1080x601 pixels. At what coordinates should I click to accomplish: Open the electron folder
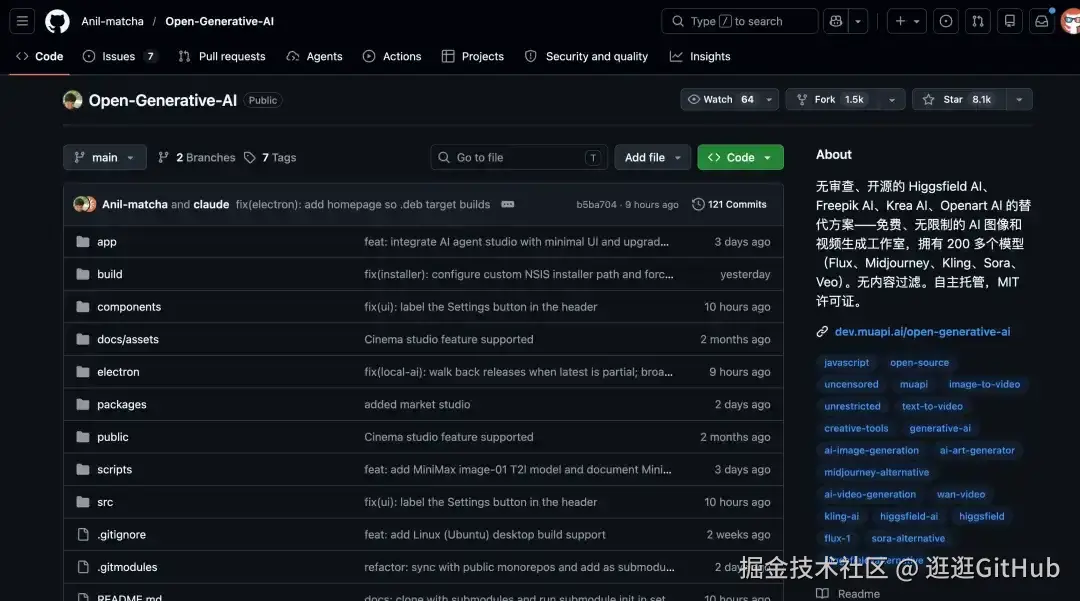tap(118, 372)
